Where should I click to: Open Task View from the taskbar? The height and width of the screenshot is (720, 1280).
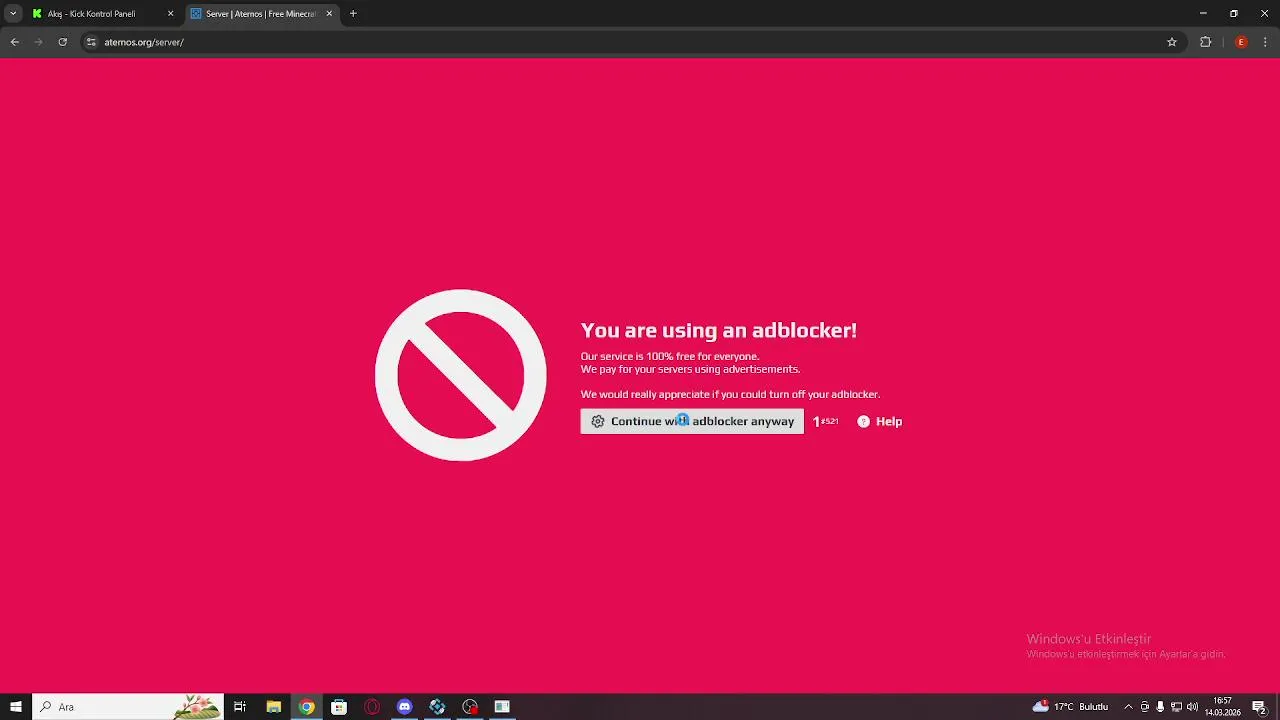coord(240,707)
